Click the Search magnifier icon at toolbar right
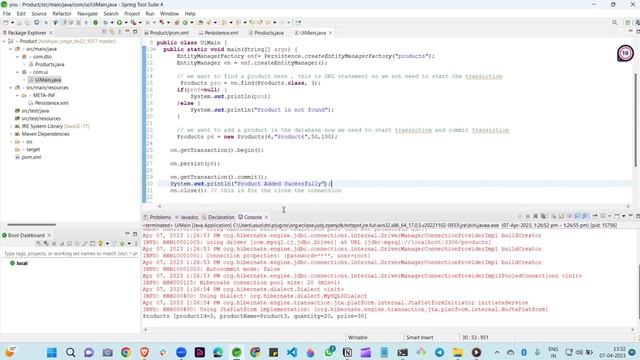This screenshot has width=640, height=360. [x=615, y=22]
